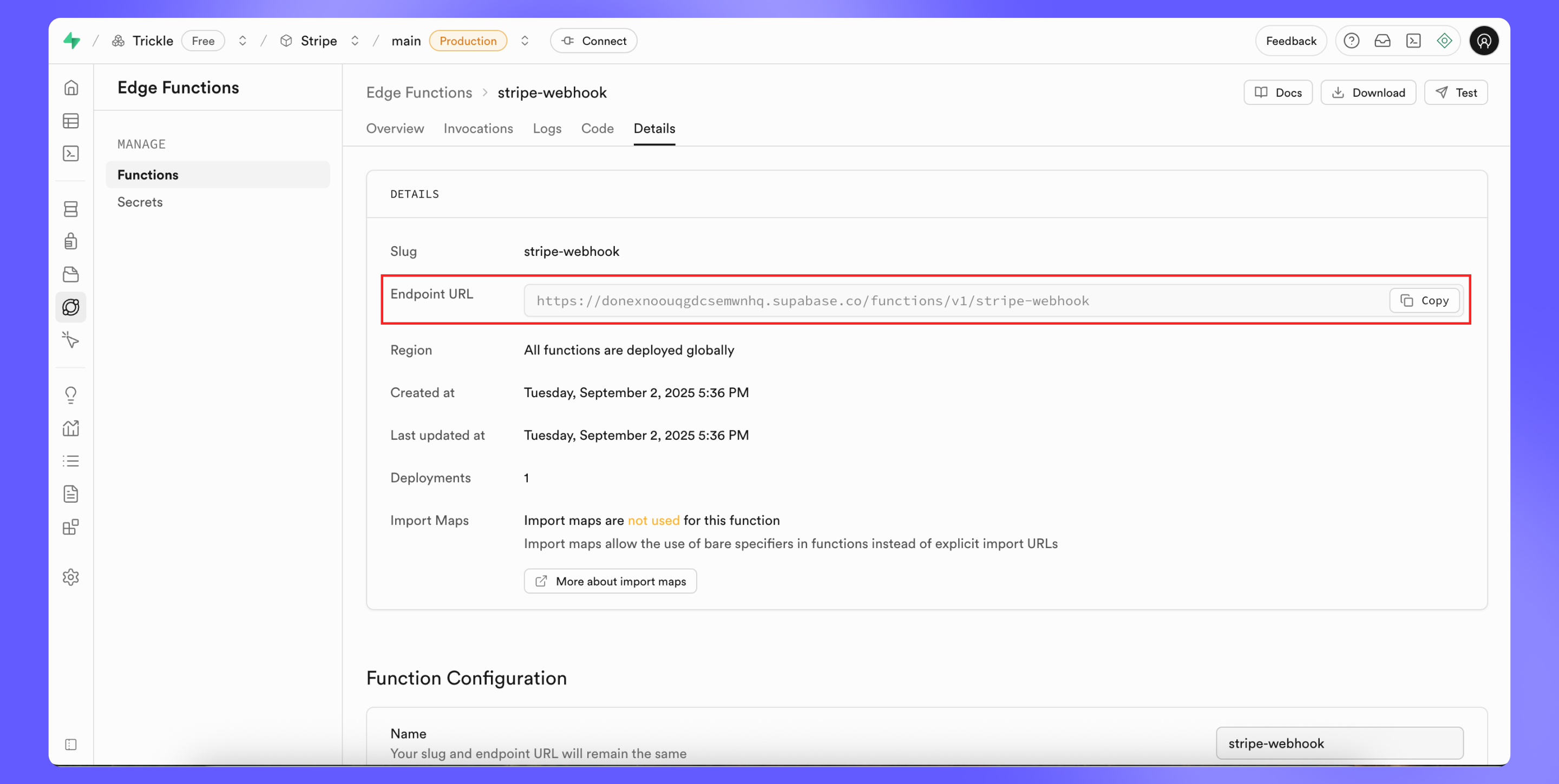Screen dimensions: 1559x784
Task: Expand the Trickle organization switcher
Action: (242, 41)
